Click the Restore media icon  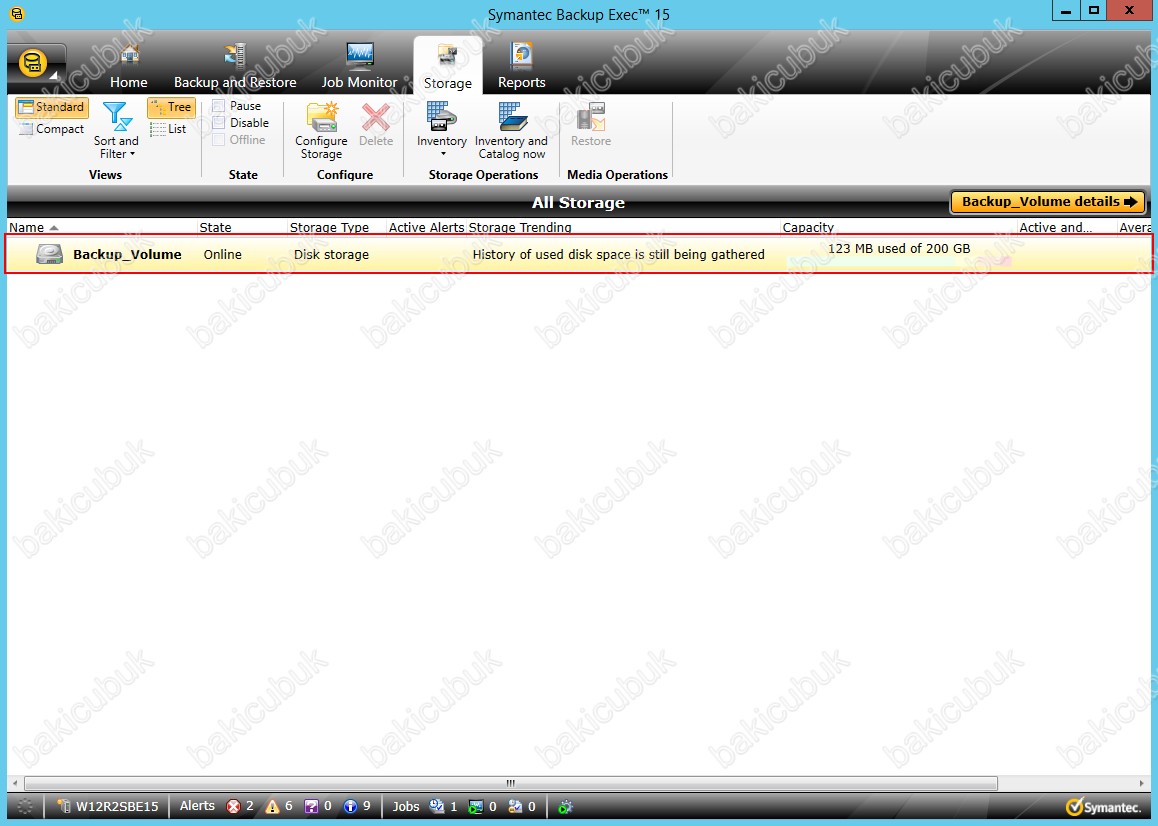pos(591,124)
